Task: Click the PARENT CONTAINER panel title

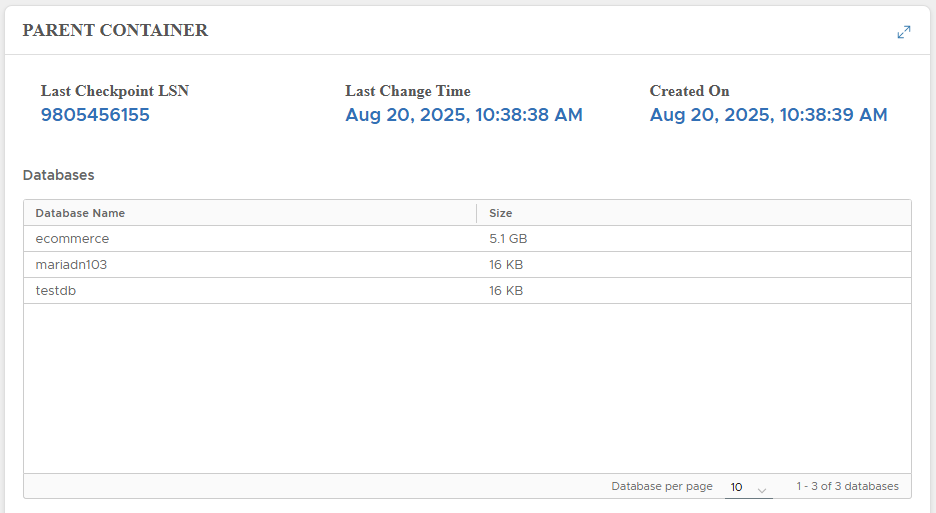Action: coord(115,30)
